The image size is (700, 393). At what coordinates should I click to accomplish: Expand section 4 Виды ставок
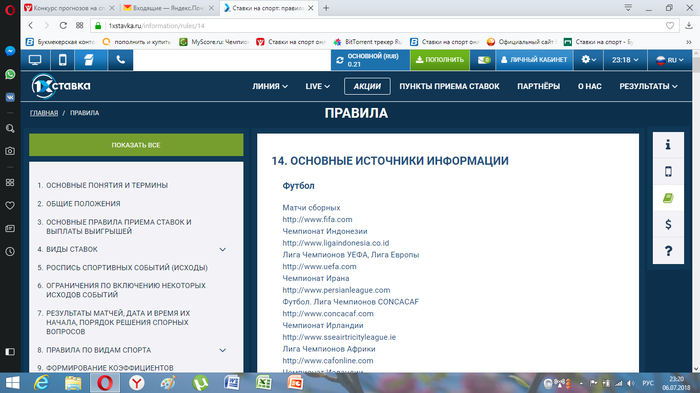pos(222,250)
